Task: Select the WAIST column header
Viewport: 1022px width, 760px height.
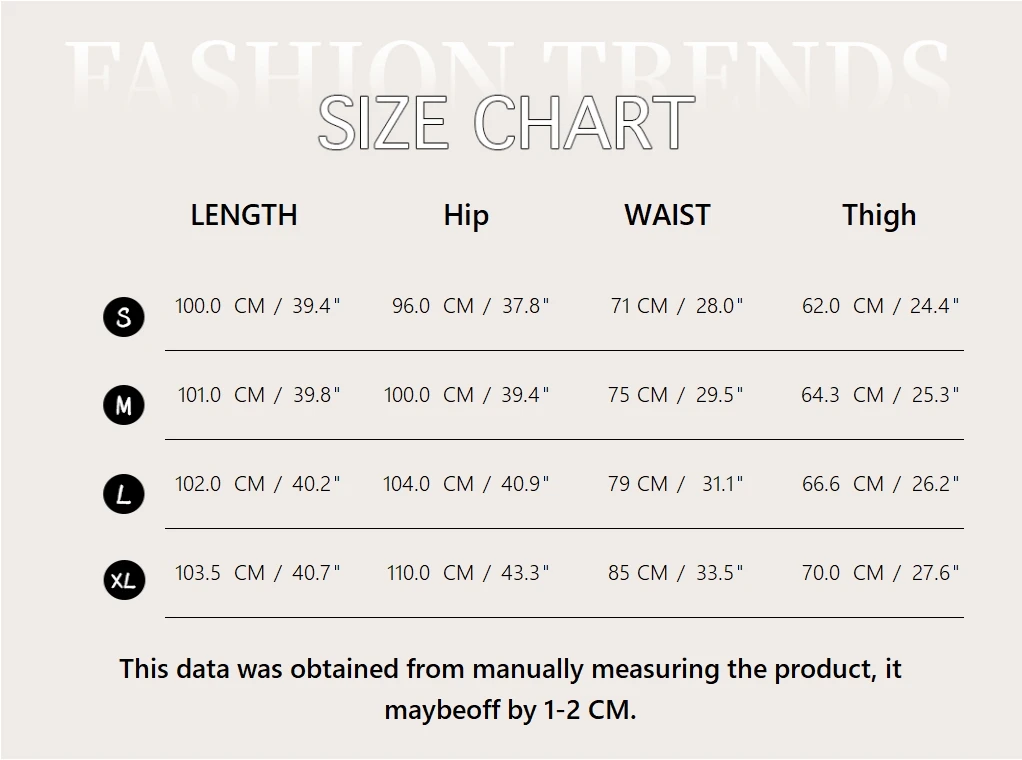Action: coord(667,215)
